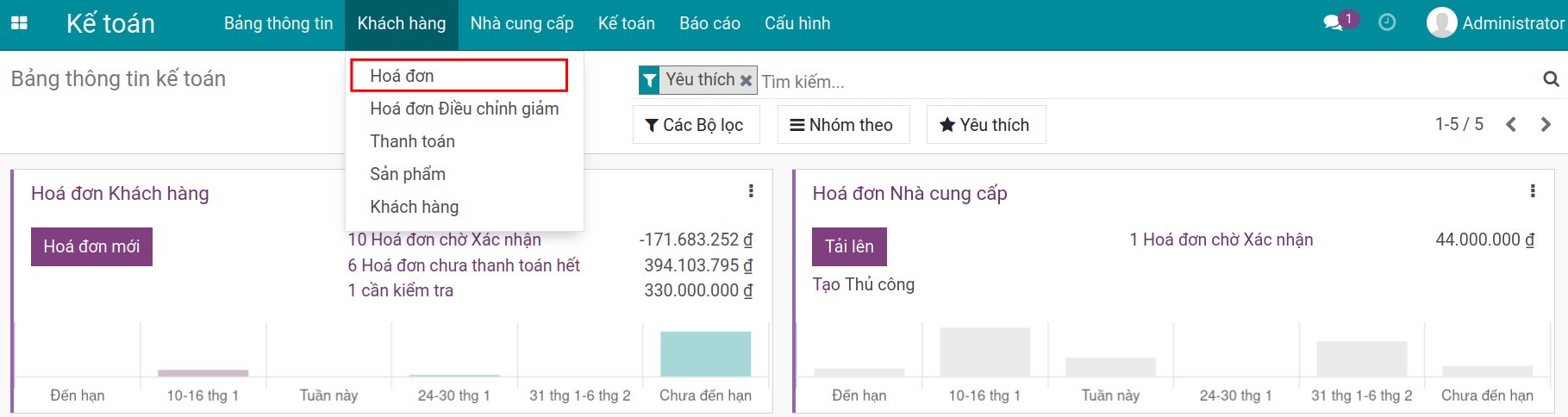Click 10-16 thg 1 bar in customer chart

coord(203,373)
